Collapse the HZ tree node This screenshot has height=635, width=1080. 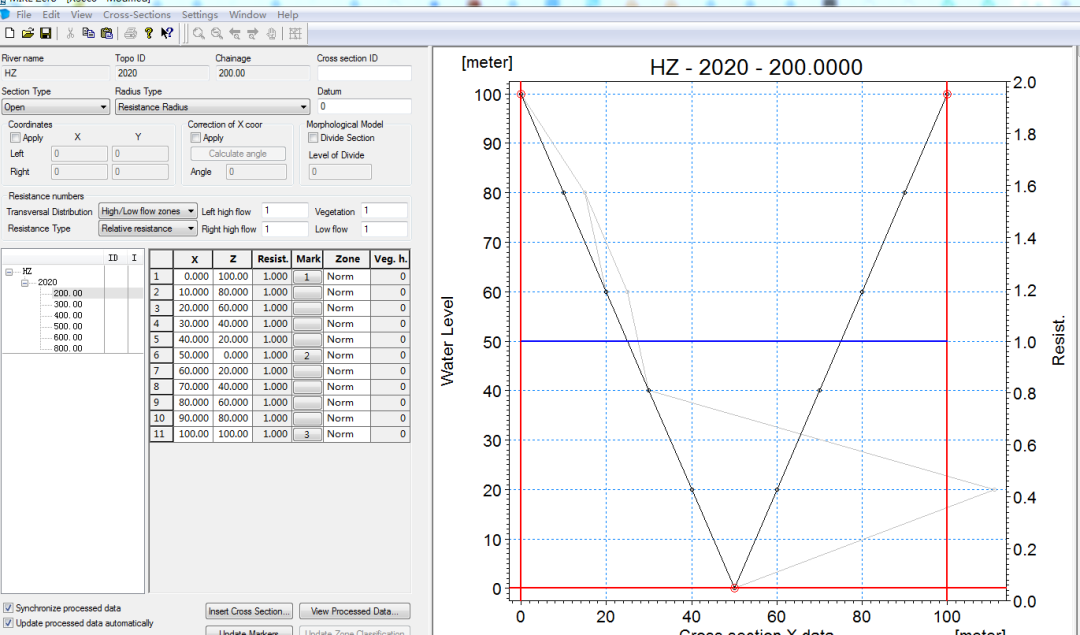click(x=9, y=271)
